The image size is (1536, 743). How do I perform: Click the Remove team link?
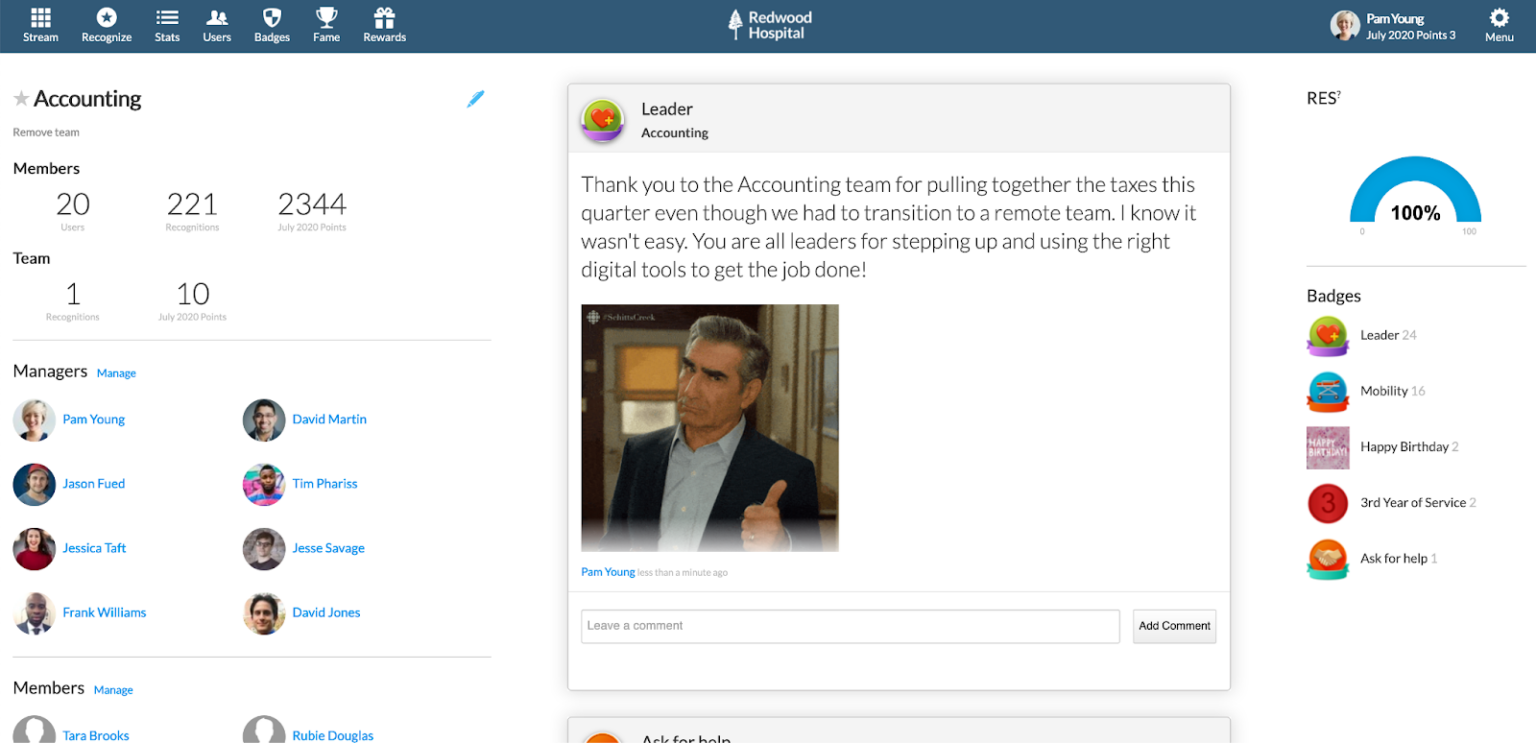point(45,131)
